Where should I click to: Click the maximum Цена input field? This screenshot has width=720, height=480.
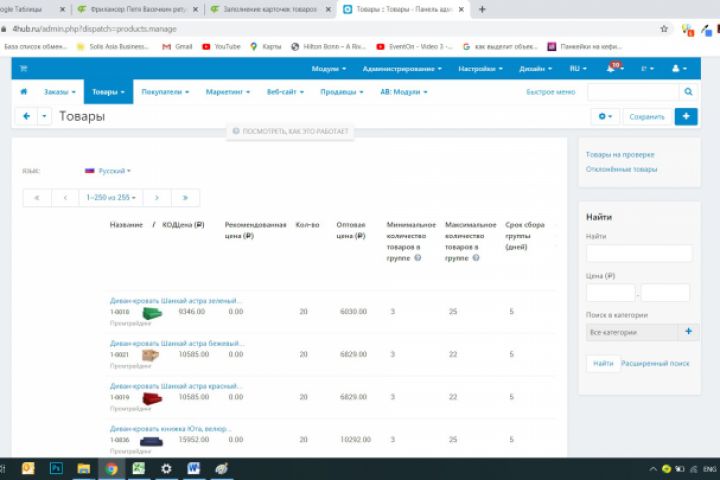pos(665,293)
